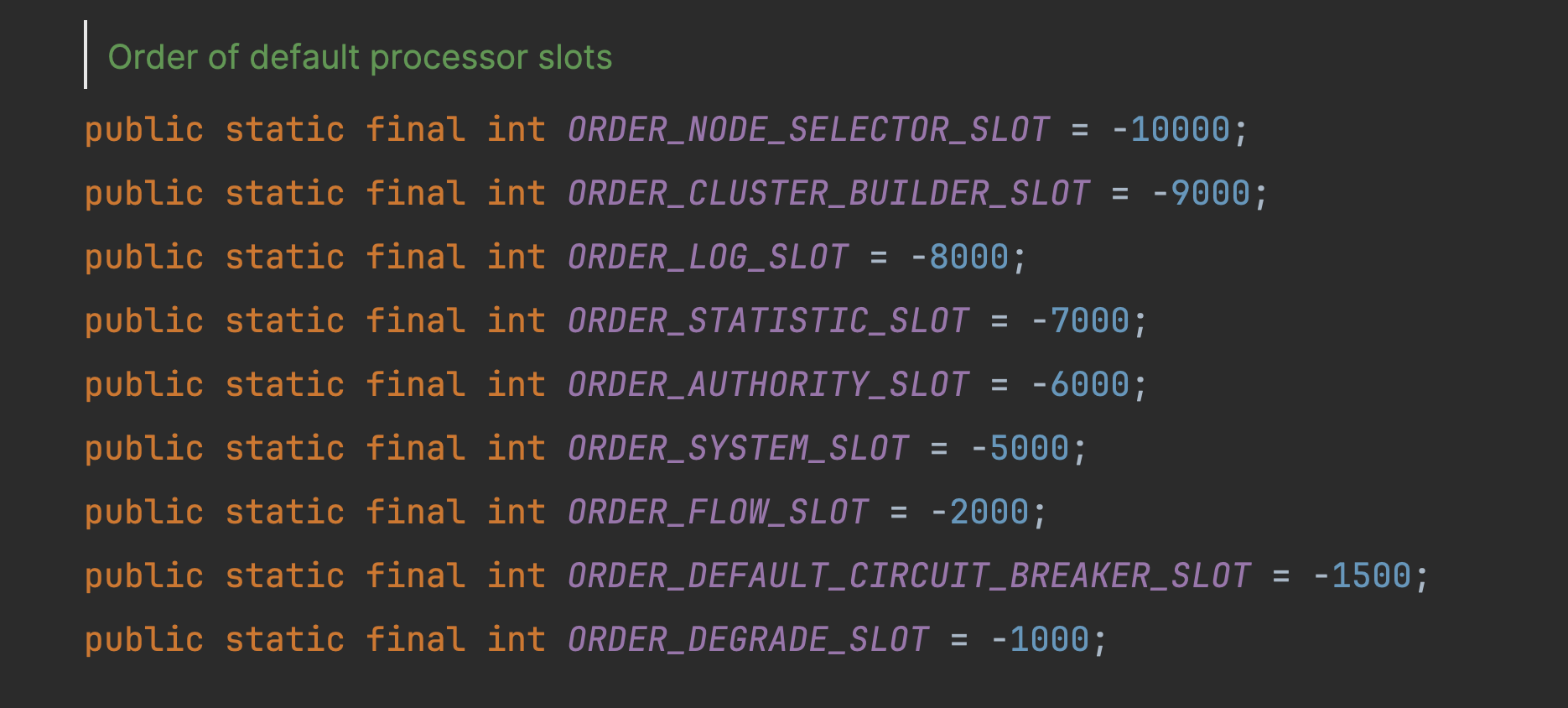Click the -1000 degrade slot value
The height and width of the screenshot is (708, 1568).
point(1040,640)
